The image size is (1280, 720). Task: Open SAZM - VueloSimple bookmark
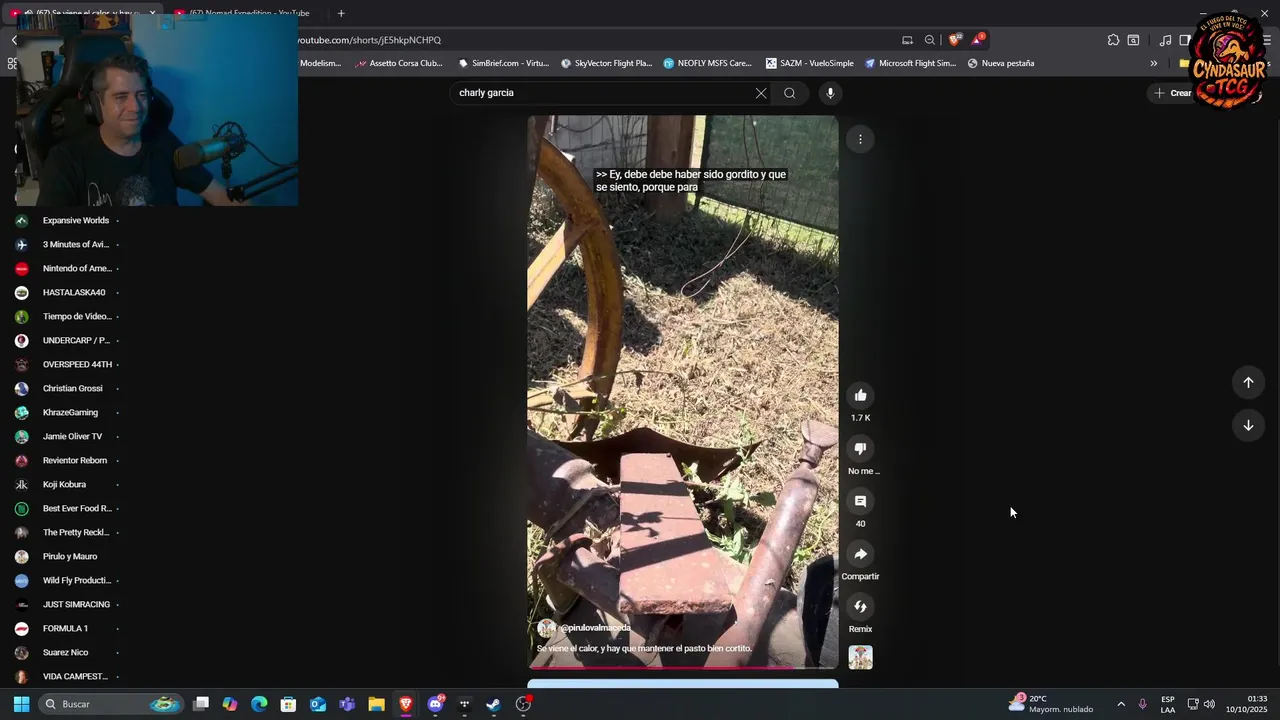[x=810, y=63]
